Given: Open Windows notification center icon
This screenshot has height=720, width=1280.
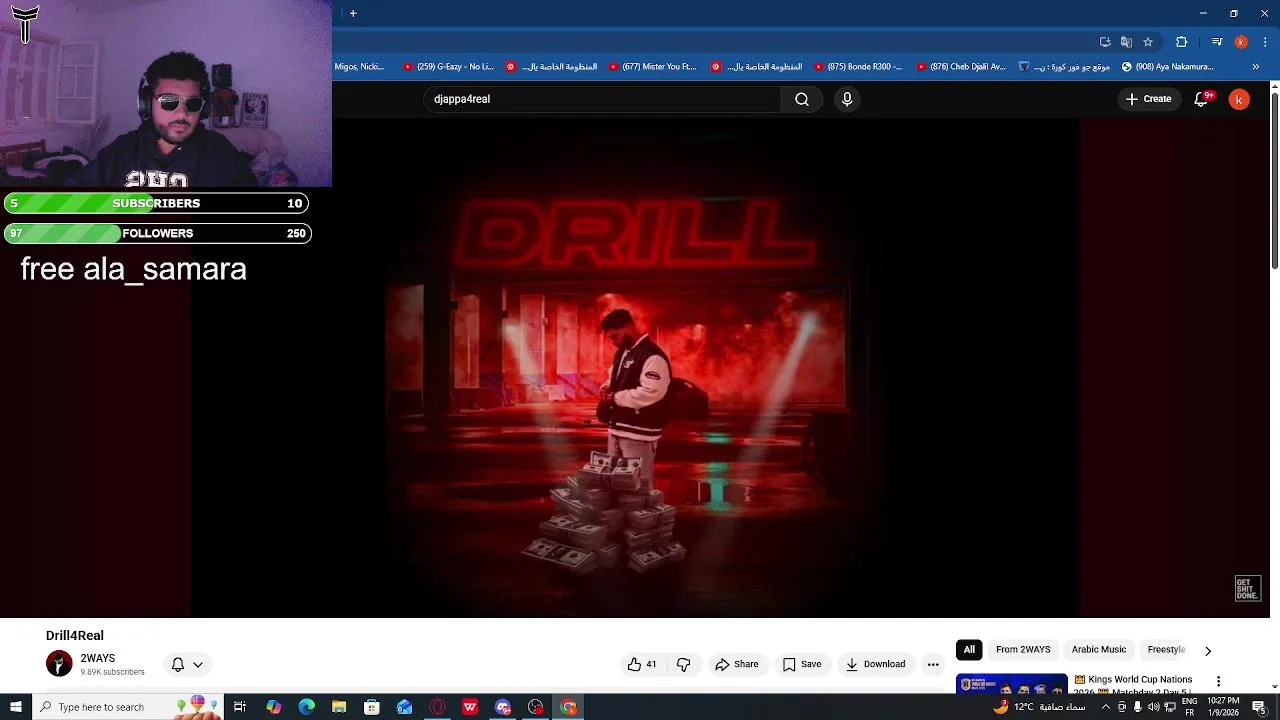Looking at the screenshot, I should [1259, 707].
